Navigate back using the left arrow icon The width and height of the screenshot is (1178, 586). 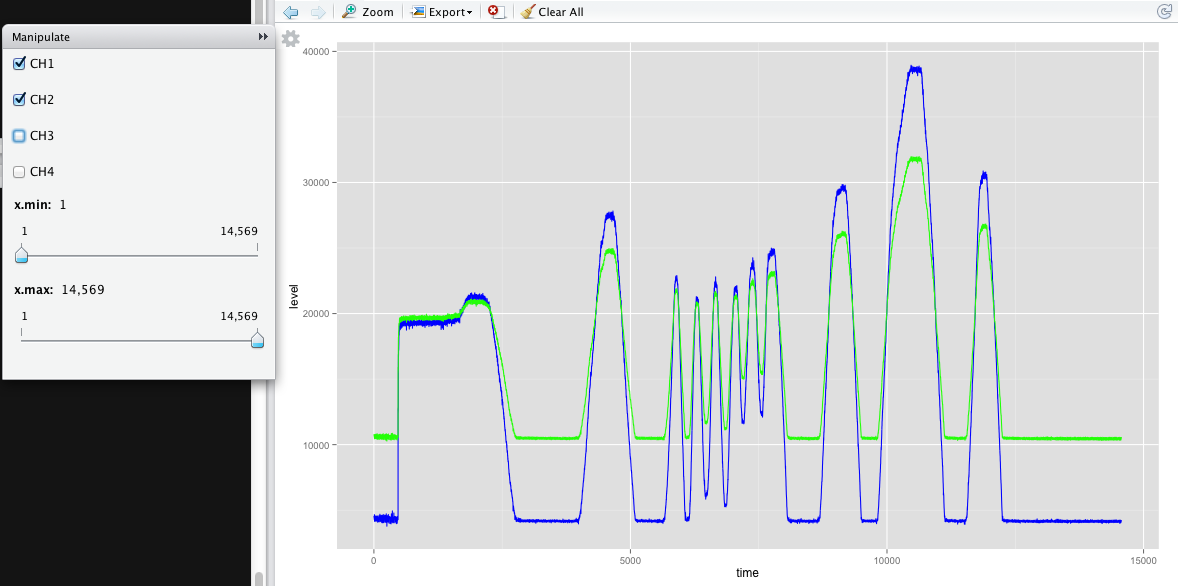click(290, 11)
